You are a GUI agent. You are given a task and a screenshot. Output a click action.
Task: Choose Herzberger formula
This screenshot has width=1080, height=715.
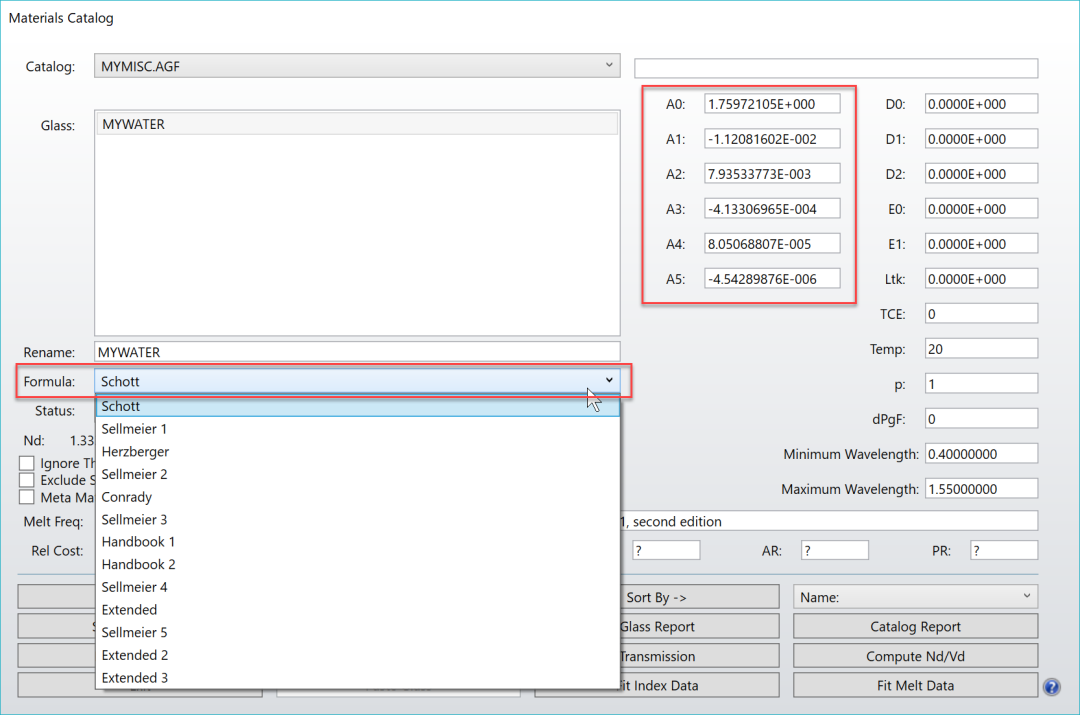click(357, 452)
